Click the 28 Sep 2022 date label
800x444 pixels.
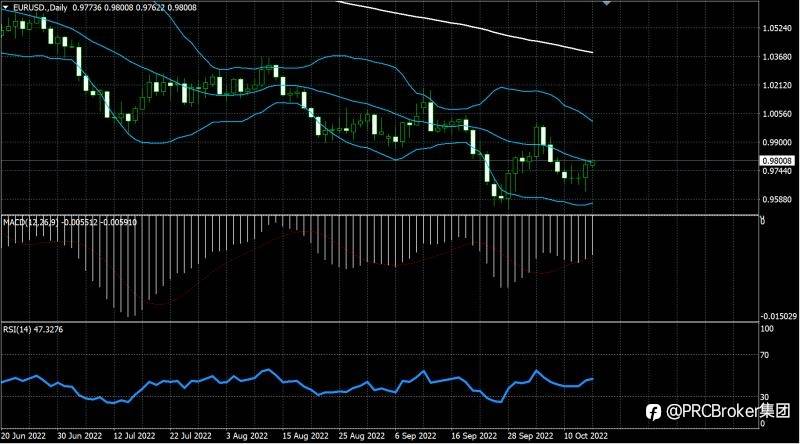tap(530, 436)
